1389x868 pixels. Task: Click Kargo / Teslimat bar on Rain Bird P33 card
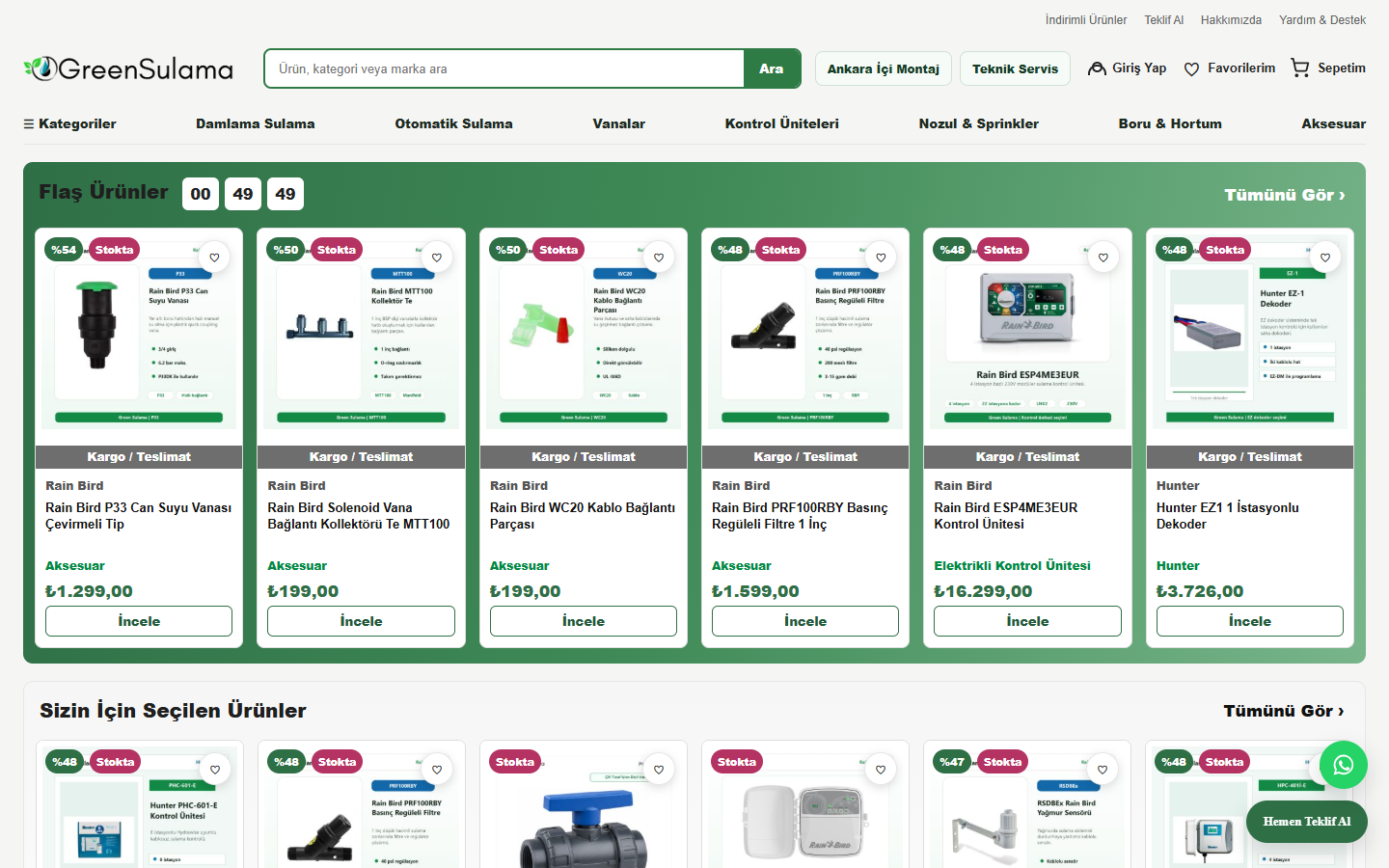point(139,457)
